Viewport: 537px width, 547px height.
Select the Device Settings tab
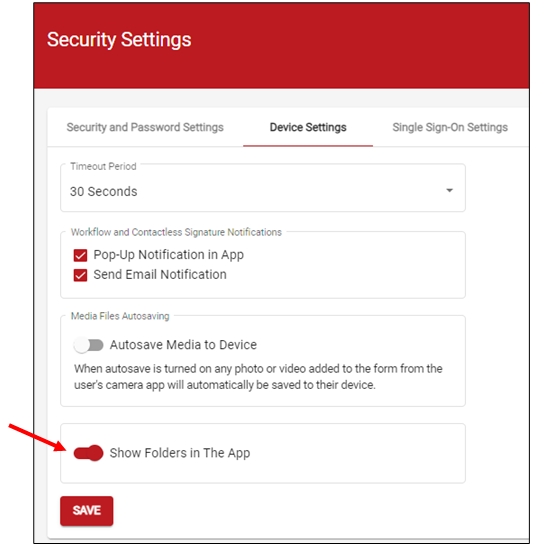[308, 127]
